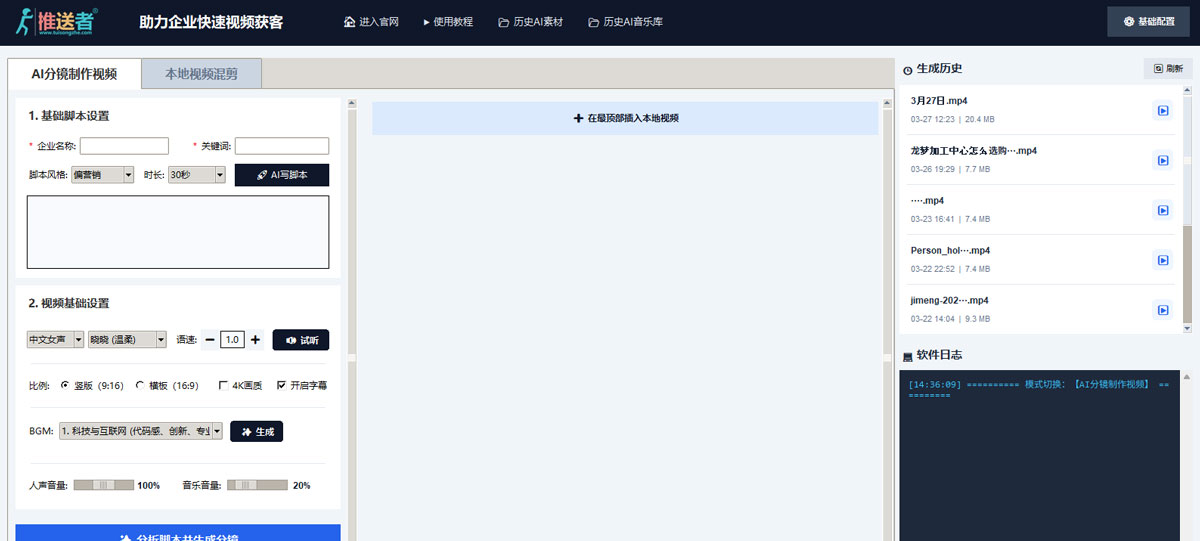Click 03-22 14:04 | 9.3 MB info
This screenshot has width=1200, height=541.
pyautogui.click(x=950, y=319)
